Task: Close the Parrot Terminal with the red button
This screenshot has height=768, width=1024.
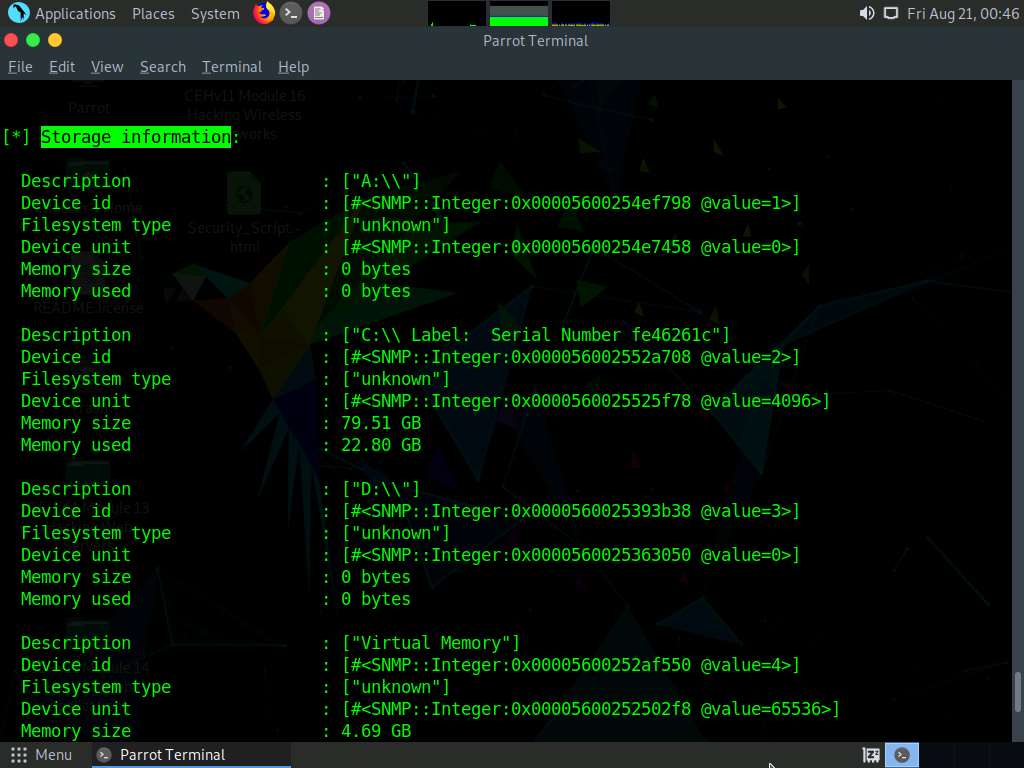Action: coord(11,40)
